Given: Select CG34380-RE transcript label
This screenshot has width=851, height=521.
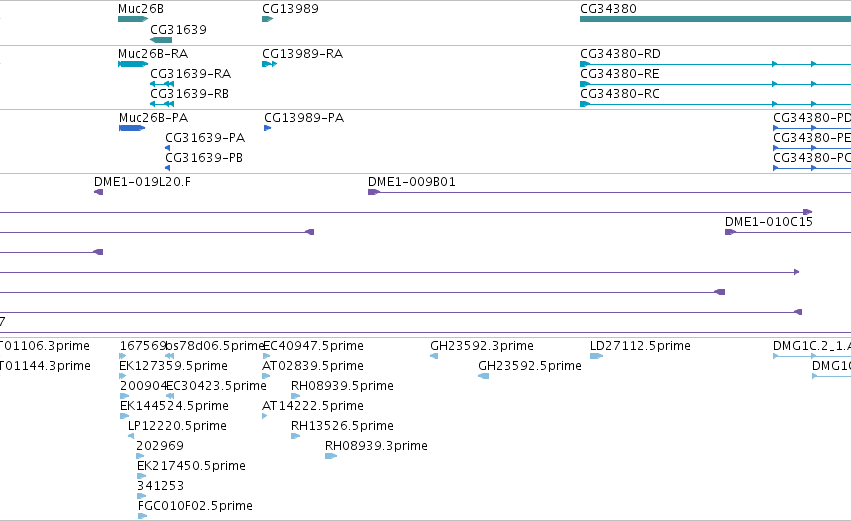Looking at the screenshot, I should click(620, 73).
